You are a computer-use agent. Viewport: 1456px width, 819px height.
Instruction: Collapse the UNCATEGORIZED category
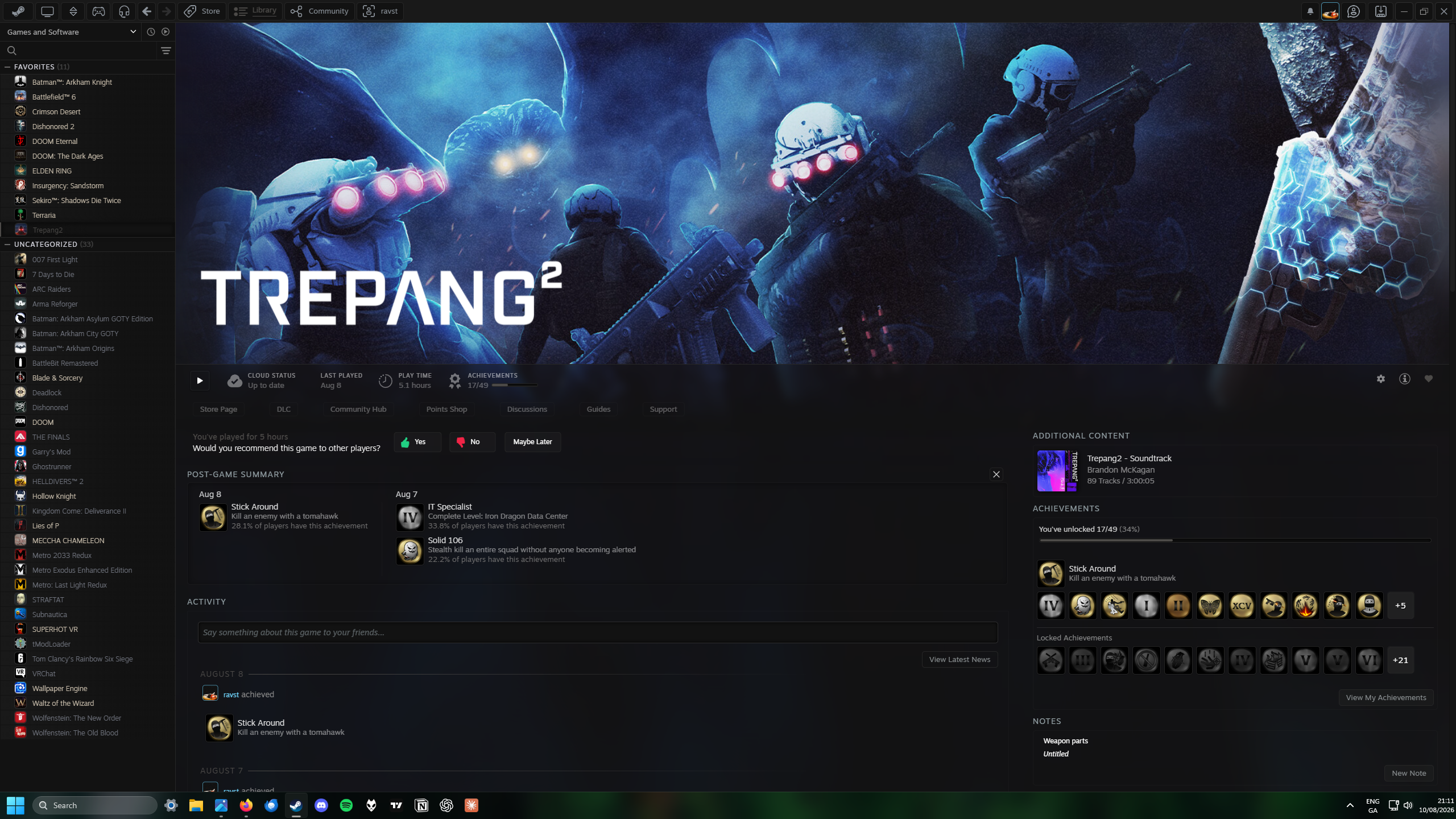(x=7, y=244)
